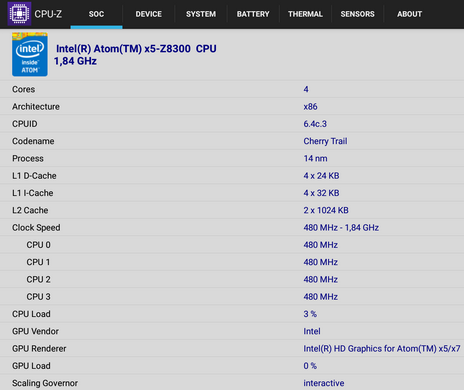Screen dimensions: 464x390
Task: Click the GPU Vendor label
Action: coord(35,331)
